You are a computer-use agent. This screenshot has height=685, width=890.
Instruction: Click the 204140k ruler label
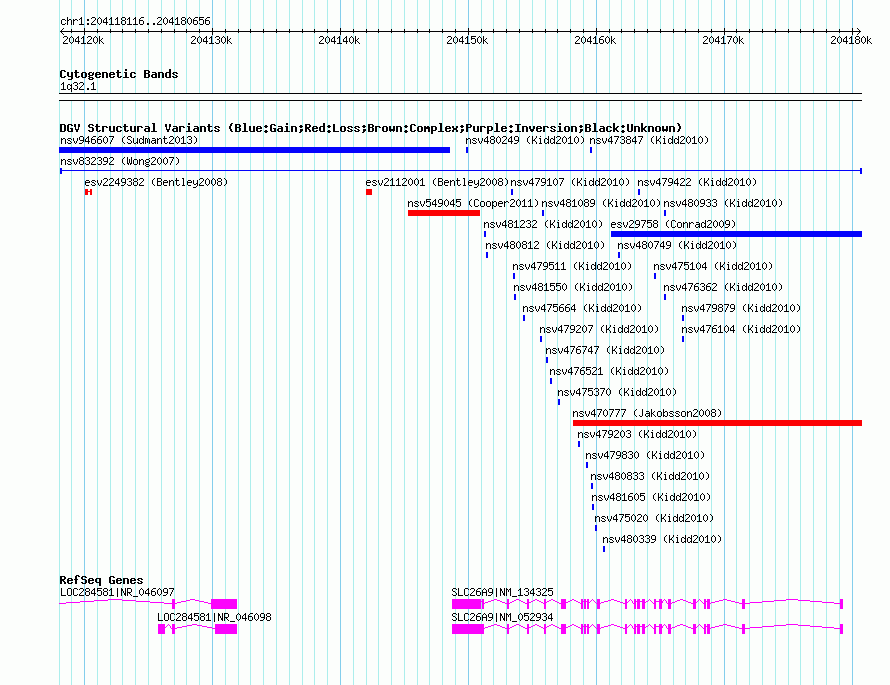pos(339,40)
